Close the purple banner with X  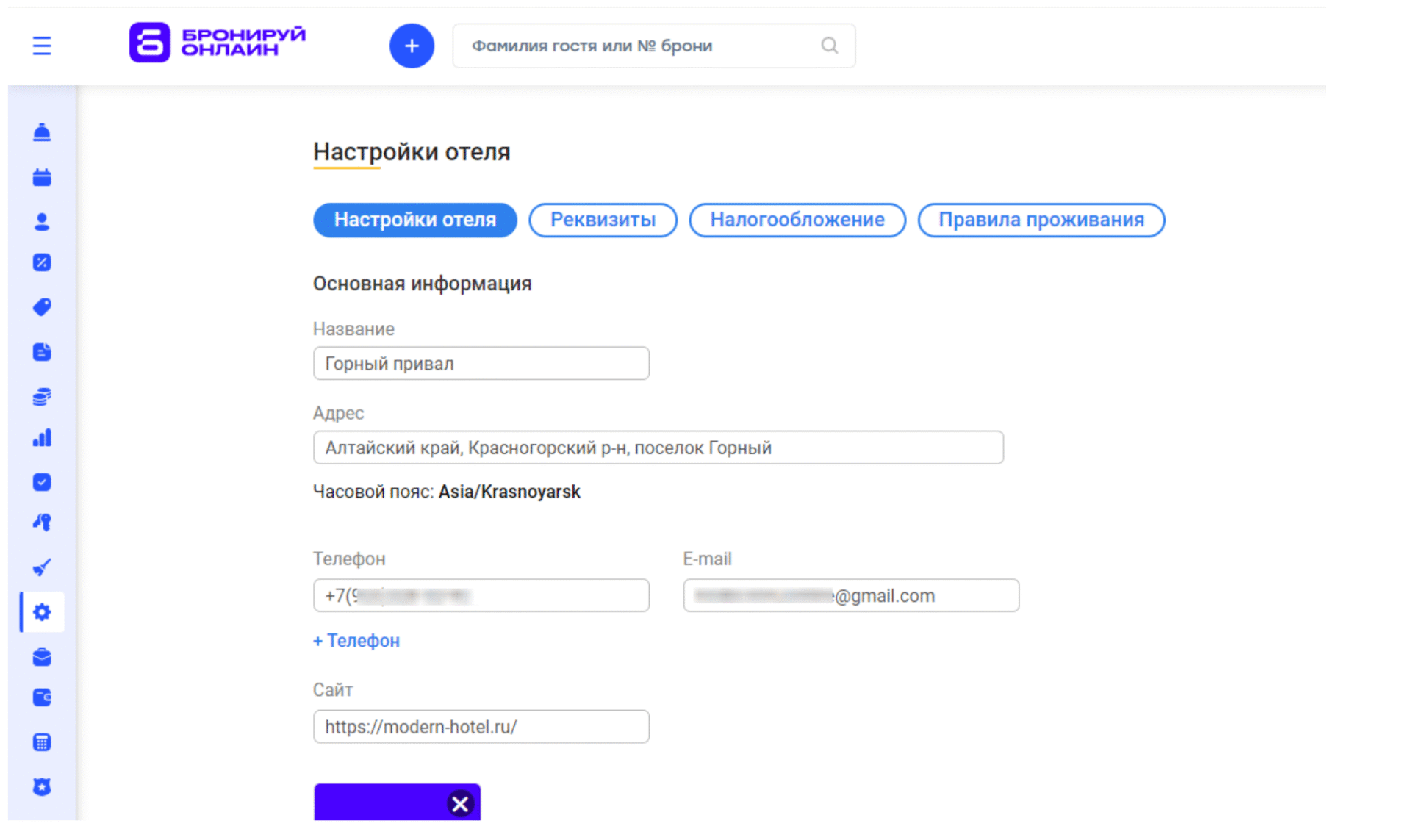point(460,804)
